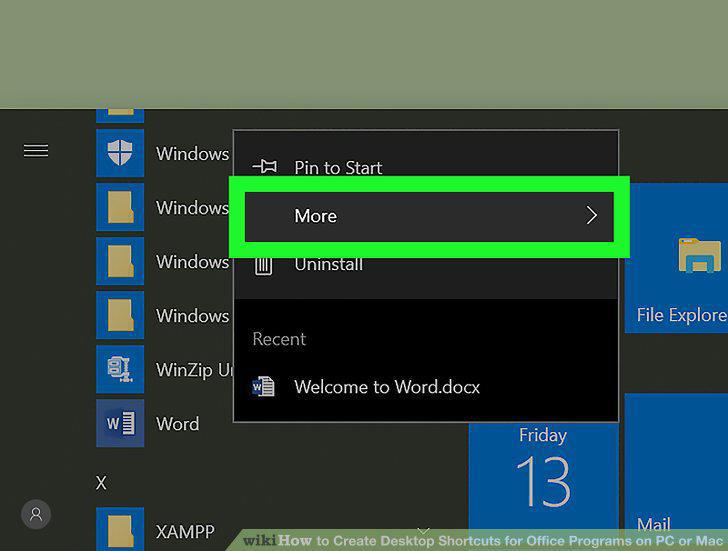Click the pin icon beside Pin to Start
Screen dimensions: 728x551
(x=265, y=166)
